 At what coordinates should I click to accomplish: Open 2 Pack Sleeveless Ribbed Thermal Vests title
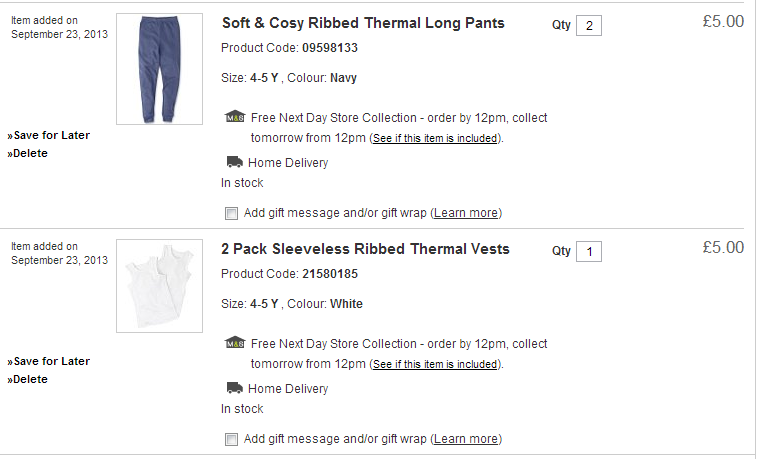(x=365, y=249)
